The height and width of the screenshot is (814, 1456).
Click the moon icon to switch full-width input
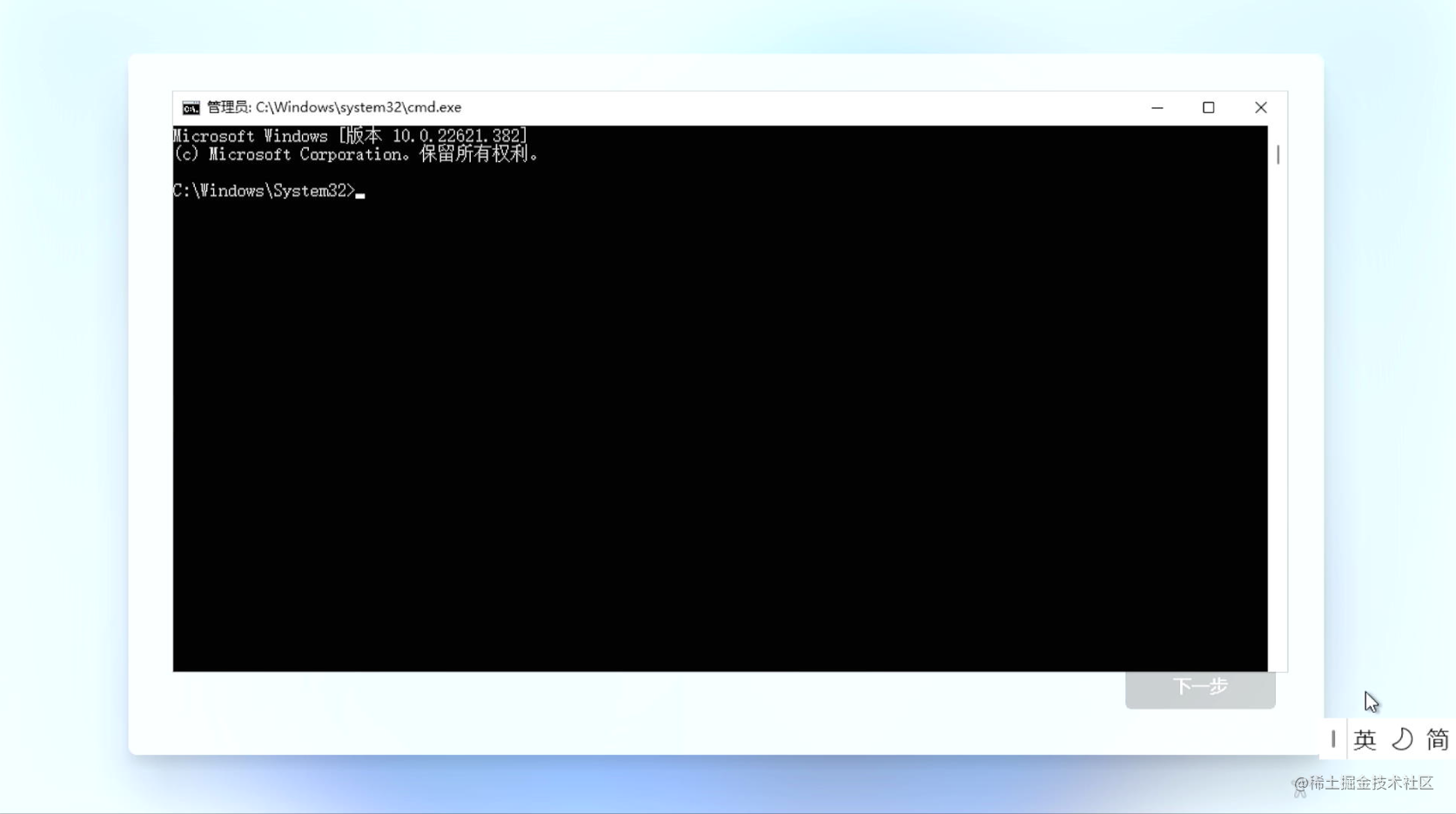pos(1401,739)
